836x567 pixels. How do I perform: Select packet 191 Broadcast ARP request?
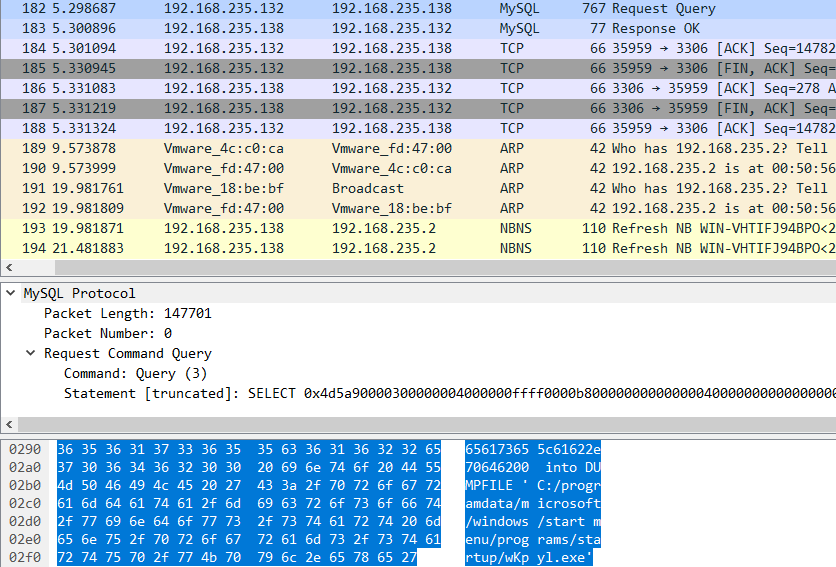pos(400,188)
